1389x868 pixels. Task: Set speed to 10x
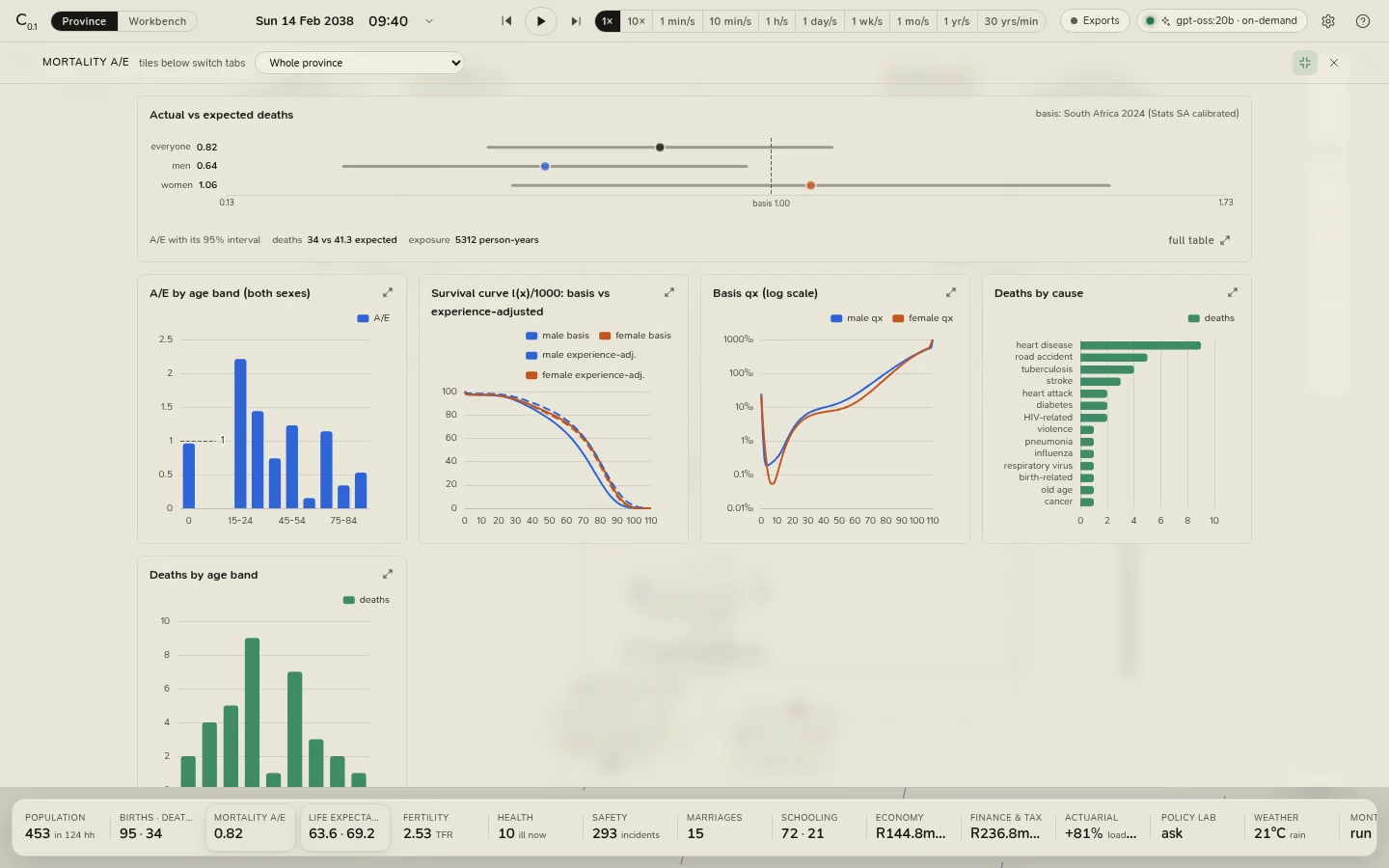pyautogui.click(x=637, y=21)
